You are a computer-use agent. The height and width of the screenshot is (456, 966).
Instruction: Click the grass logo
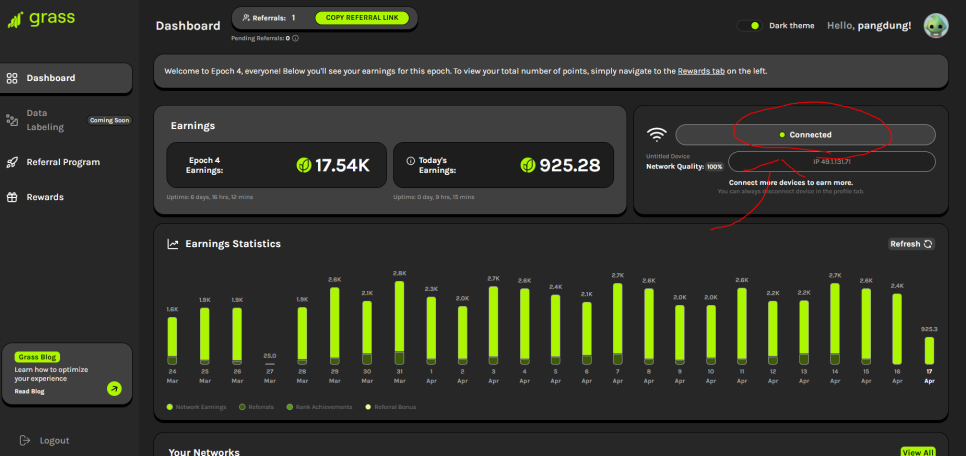click(x=41, y=18)
